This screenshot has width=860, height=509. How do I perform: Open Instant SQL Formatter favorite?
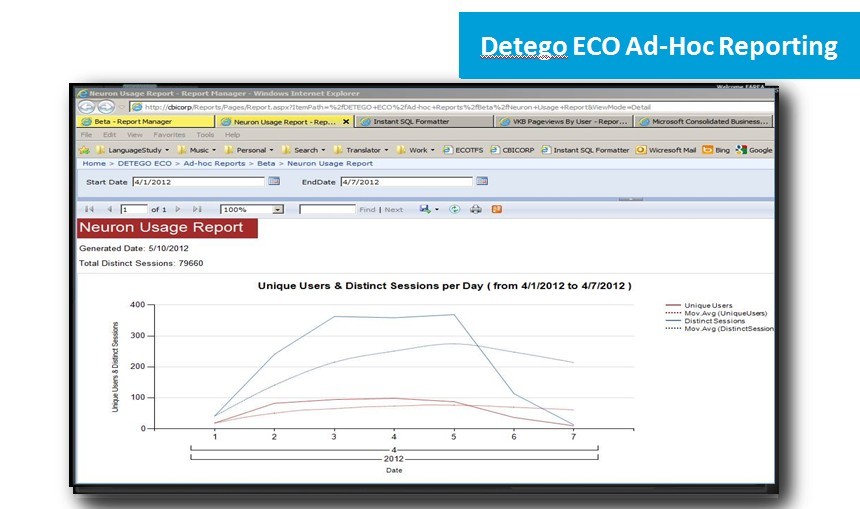click(585, 150)
